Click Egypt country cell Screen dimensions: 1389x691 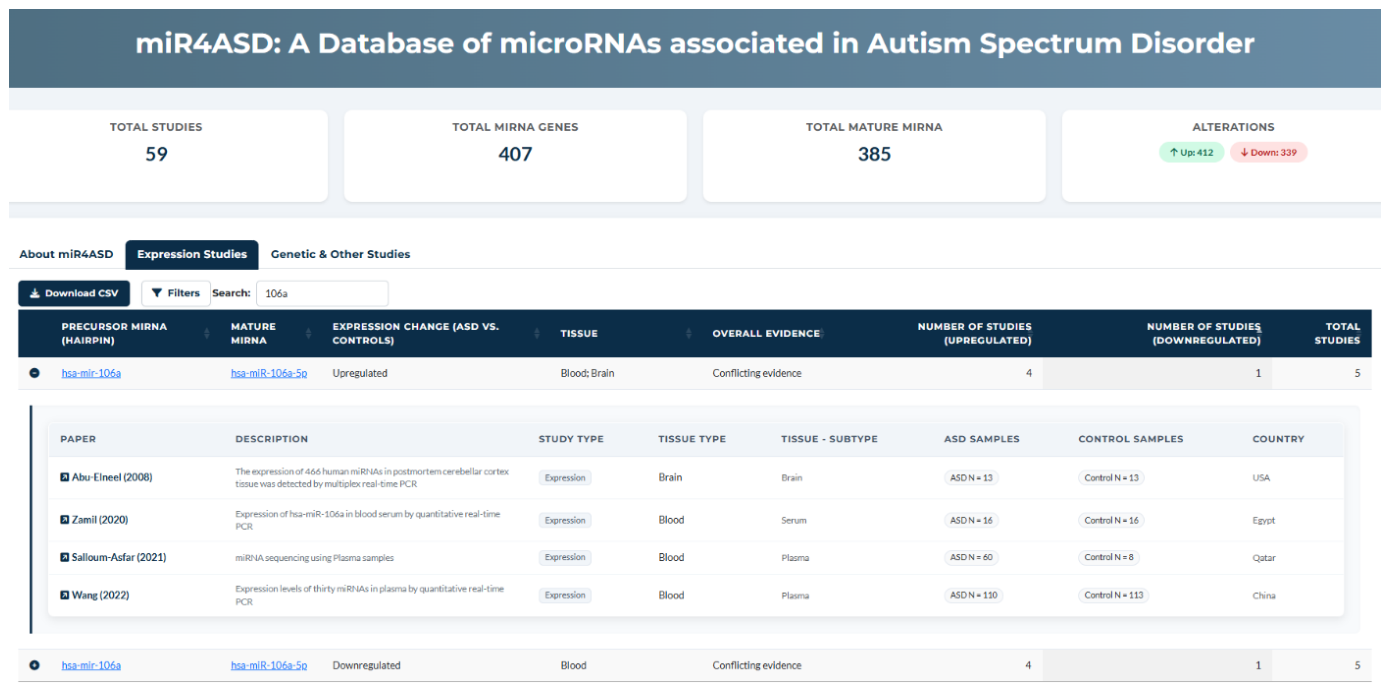tap(1264, 520)
